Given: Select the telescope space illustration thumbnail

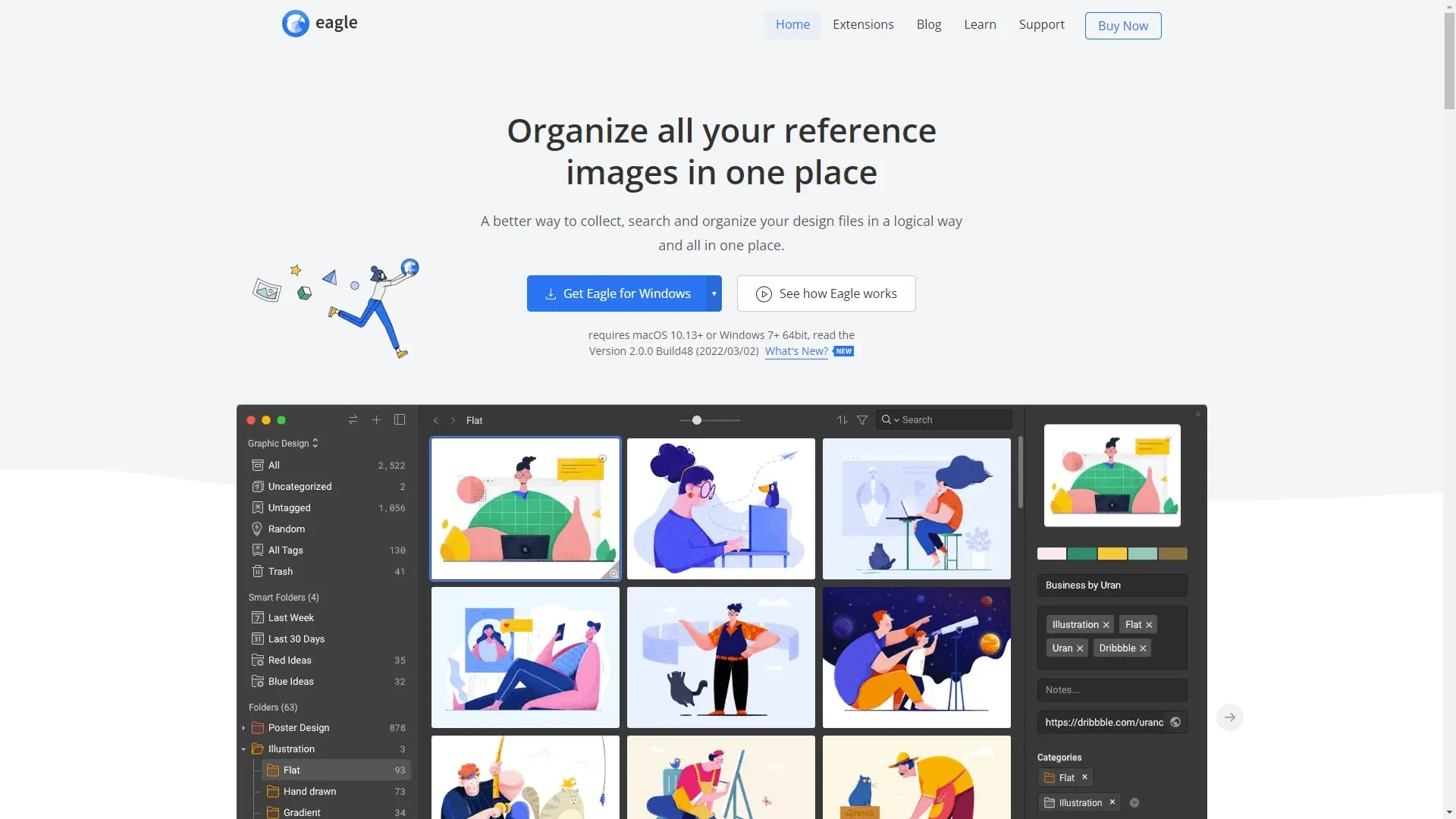Looking at the screenshot, I should click(917, 657).
